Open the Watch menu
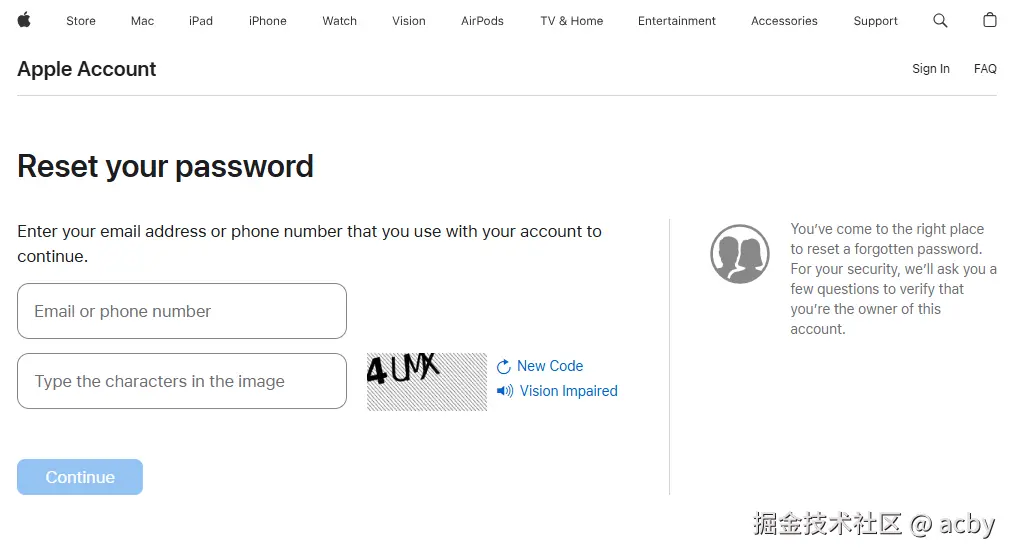 coord(339,21)
